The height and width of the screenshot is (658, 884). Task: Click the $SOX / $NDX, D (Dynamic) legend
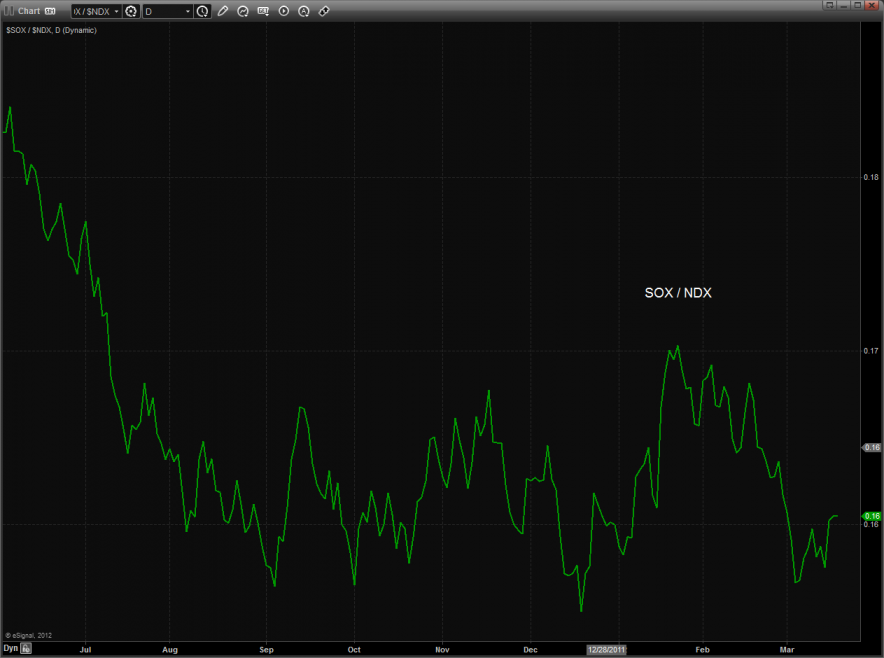click(50, 30)
